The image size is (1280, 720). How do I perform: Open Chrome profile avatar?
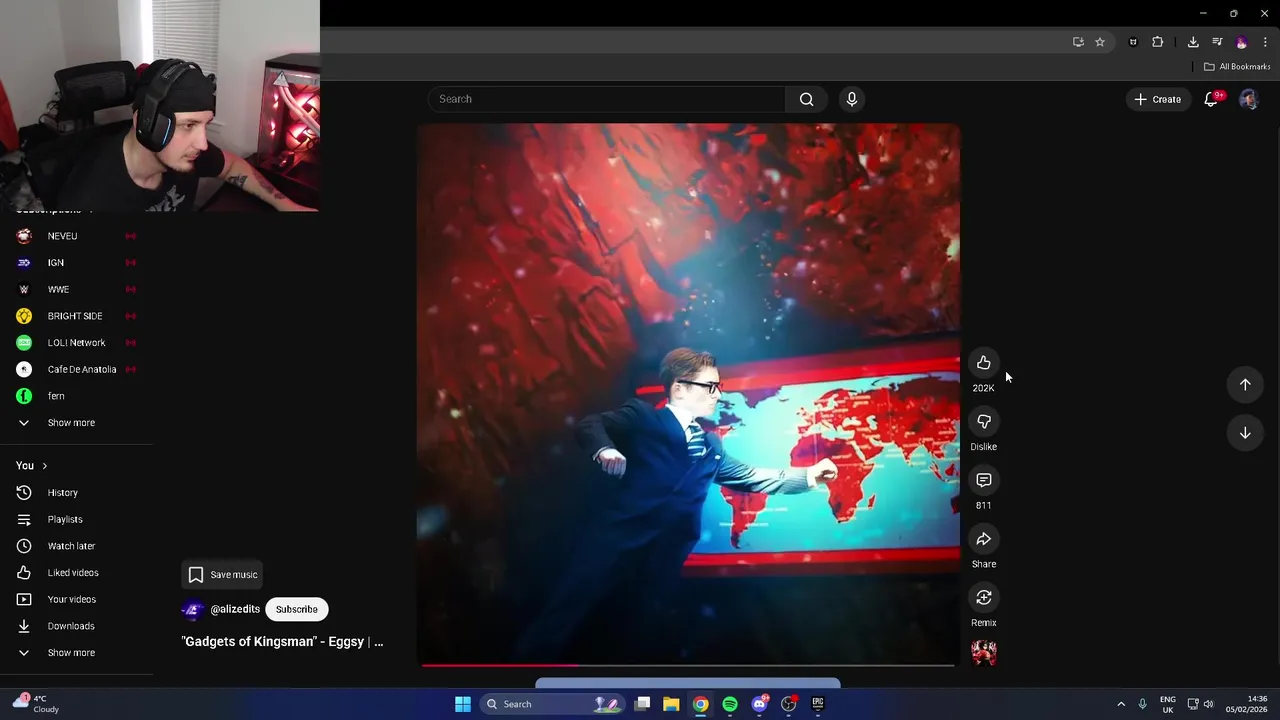click(1242, 42)
